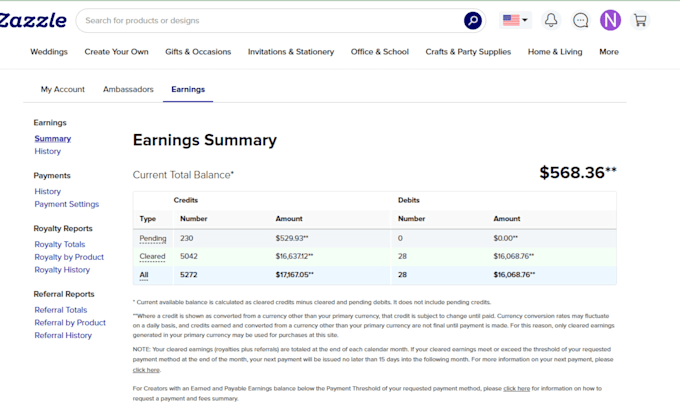Screen dimensions: 680x409
Task: Click the total credits amount $17,167.05
Action: [294, 275]
